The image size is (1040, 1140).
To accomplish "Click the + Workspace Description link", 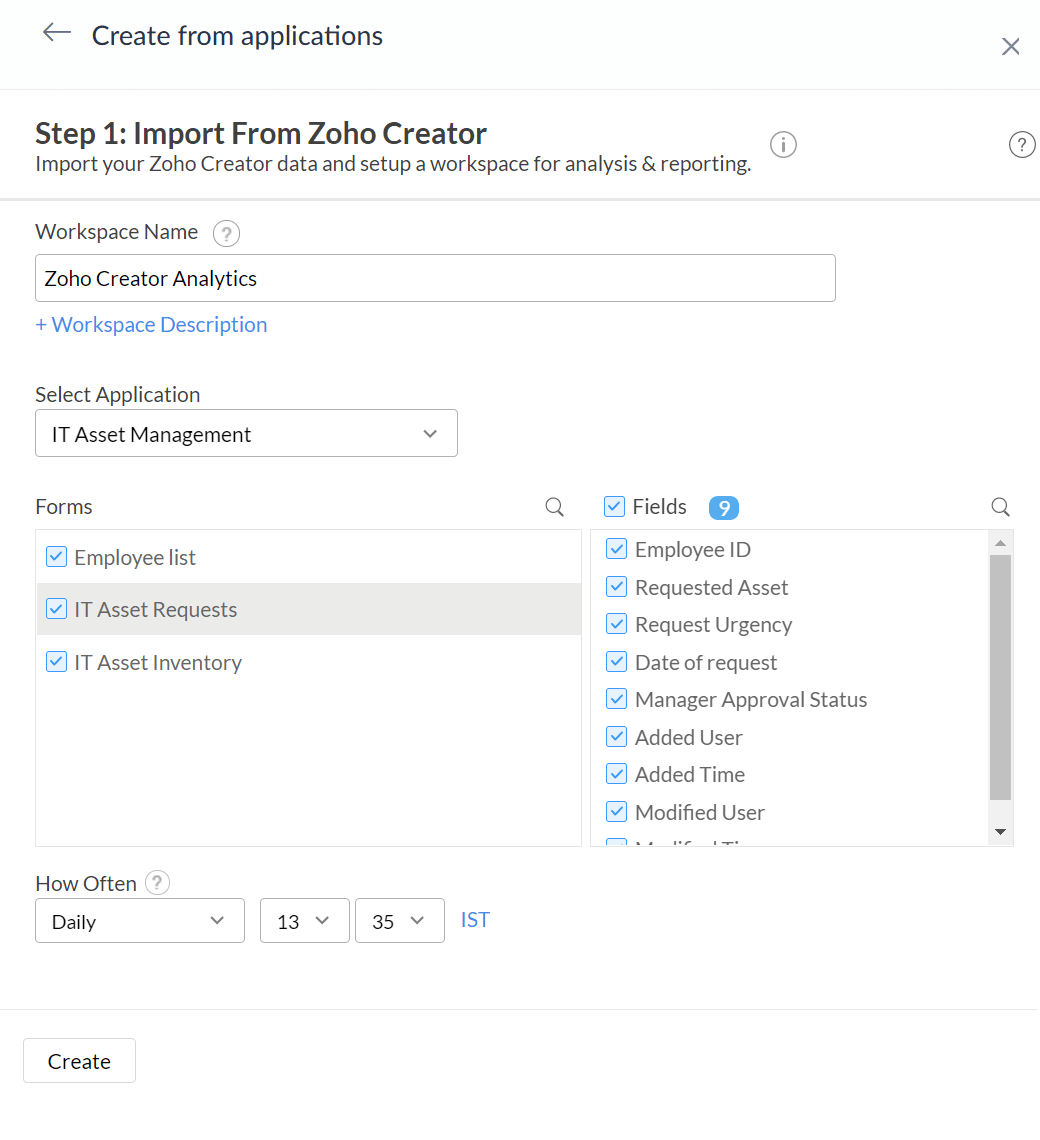I will coord(151,324).
